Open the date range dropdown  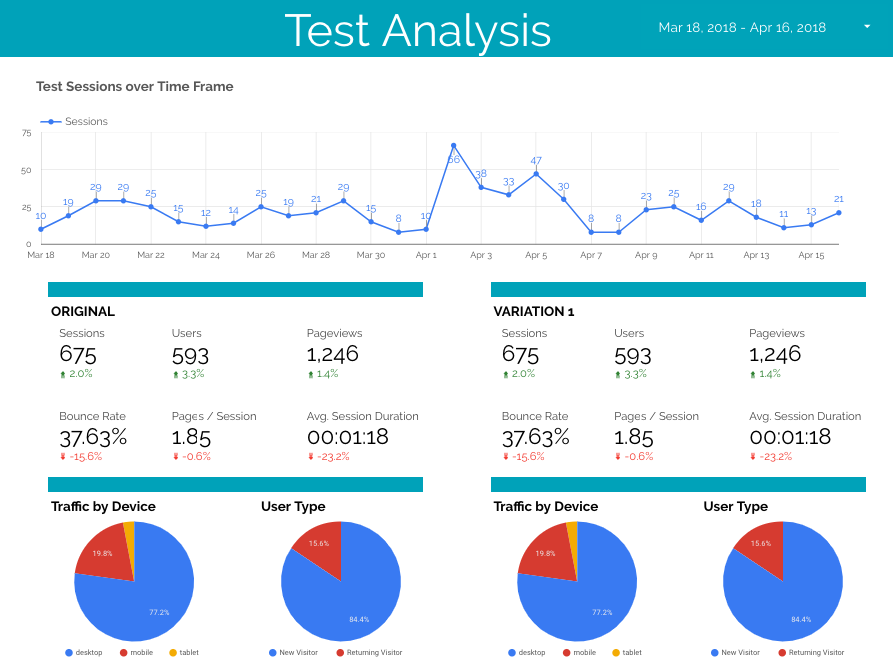[x=867, y=28]
